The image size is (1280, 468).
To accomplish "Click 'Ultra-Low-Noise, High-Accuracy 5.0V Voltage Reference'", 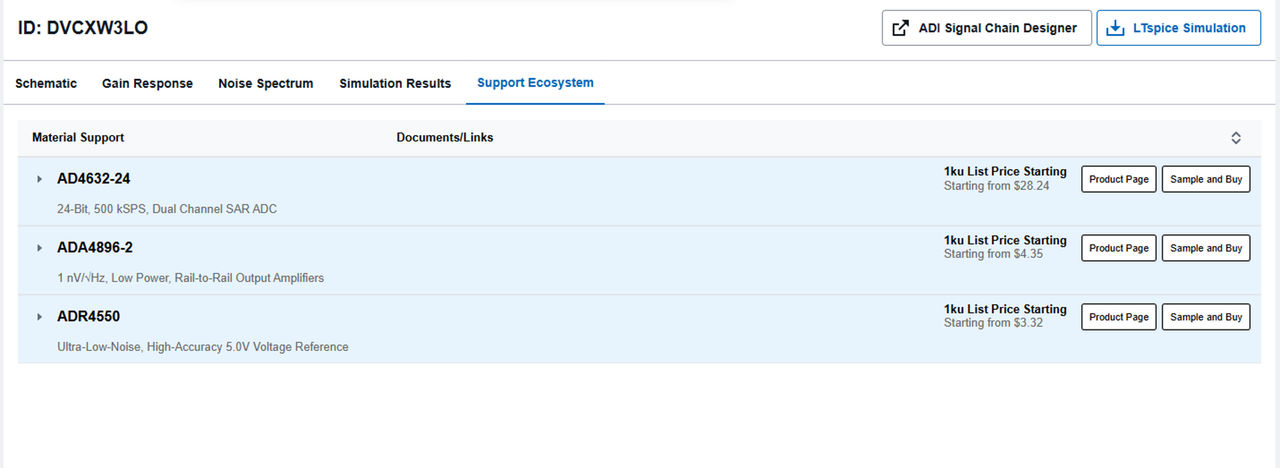I will coord(203,347).
